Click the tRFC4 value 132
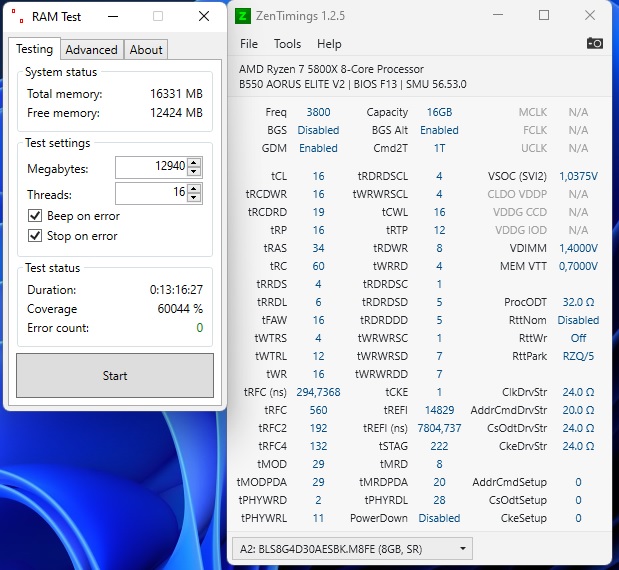 [x=318, y=446]
